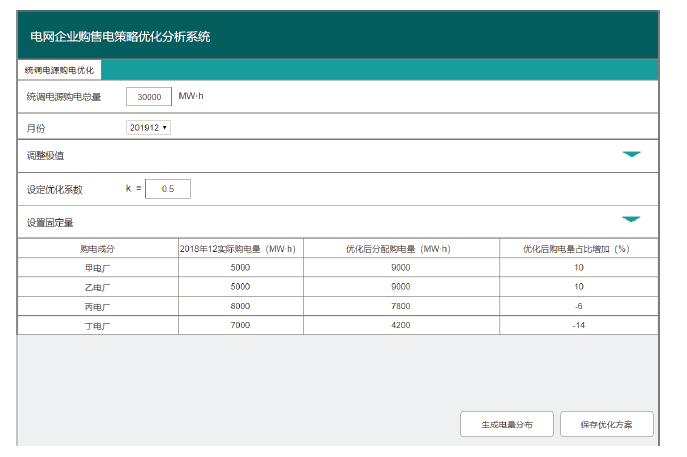Click the 设定优化系数 label
This screenshot has width=687, height=457.
pos(55,189)
